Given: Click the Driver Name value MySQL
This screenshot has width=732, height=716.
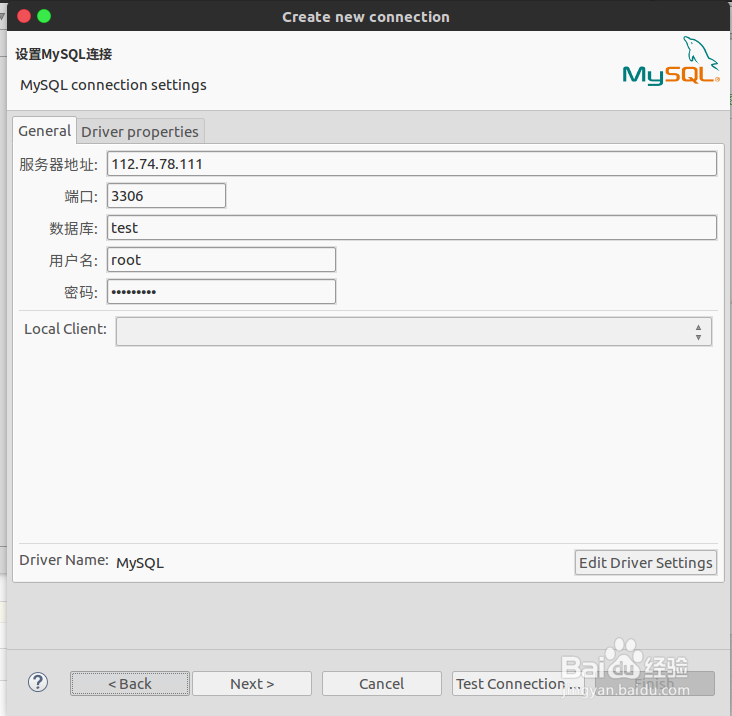Looking at the screenshot, I should 140,563.
